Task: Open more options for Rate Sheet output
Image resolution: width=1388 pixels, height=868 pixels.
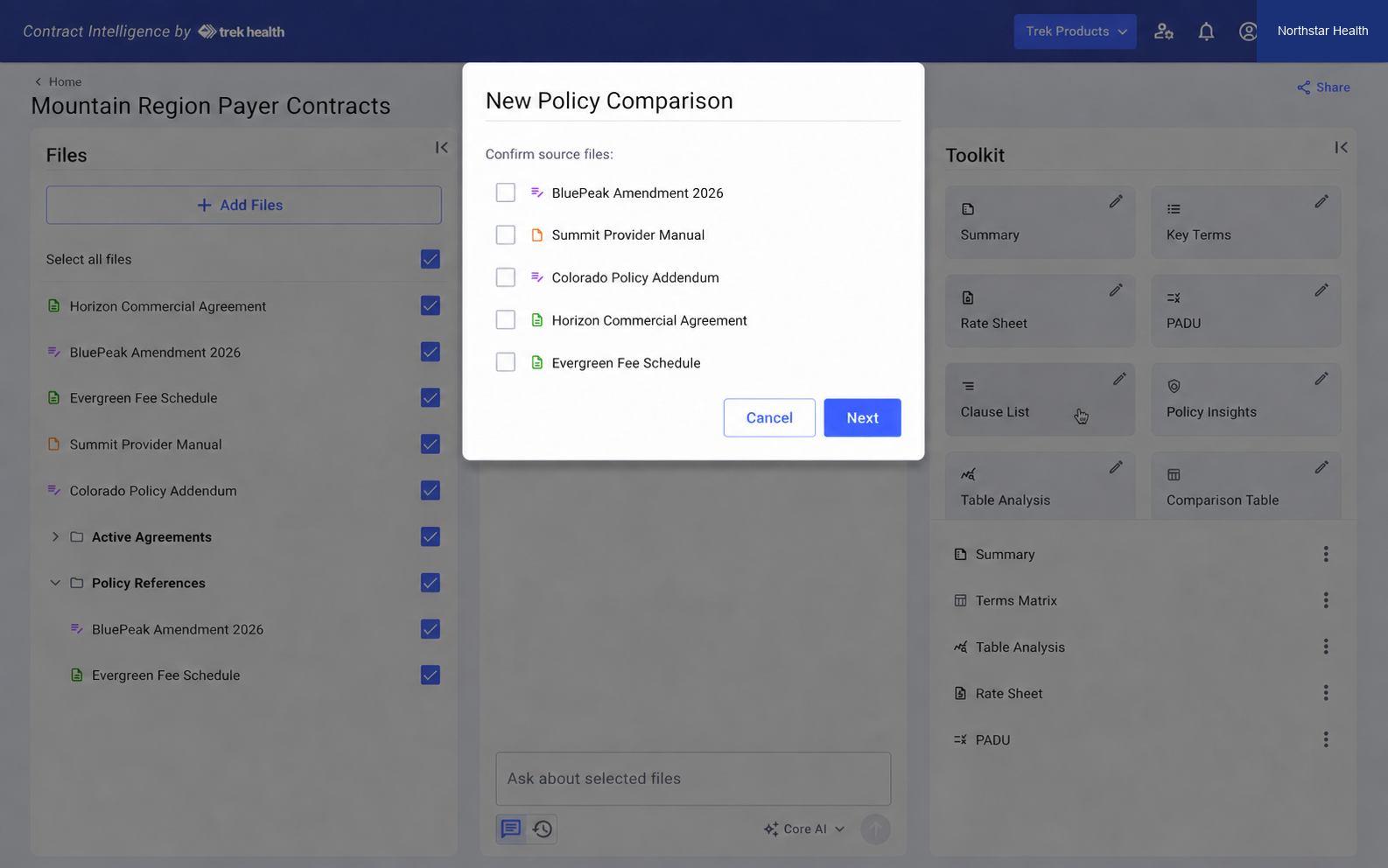Action: (x=1326, y=693)
